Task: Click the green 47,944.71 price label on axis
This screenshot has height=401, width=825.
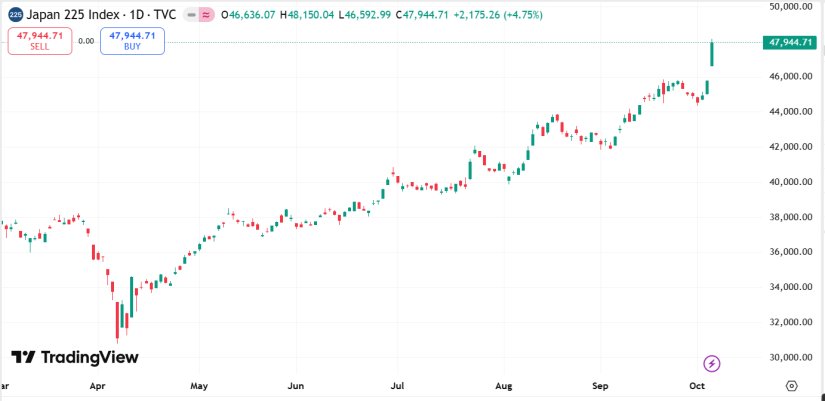Action: 791,42
